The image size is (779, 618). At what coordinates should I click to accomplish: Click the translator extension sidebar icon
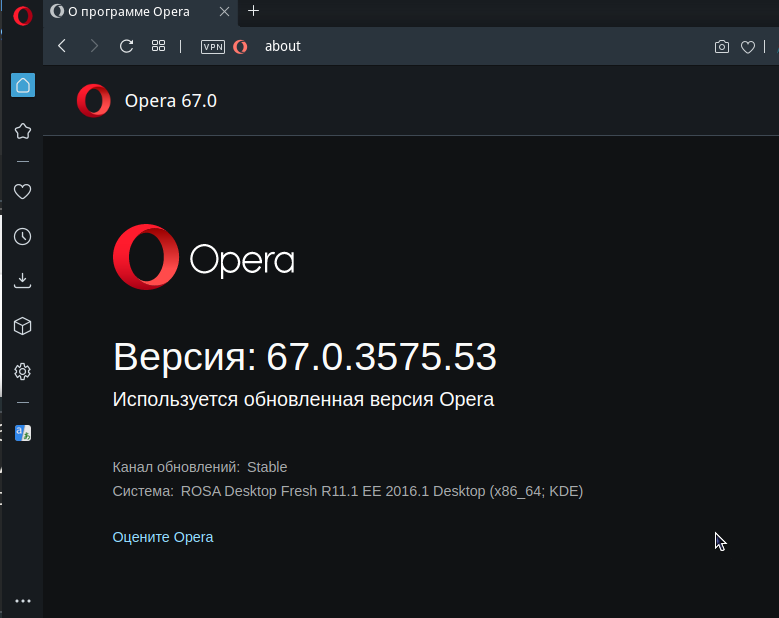pos(23,433)
